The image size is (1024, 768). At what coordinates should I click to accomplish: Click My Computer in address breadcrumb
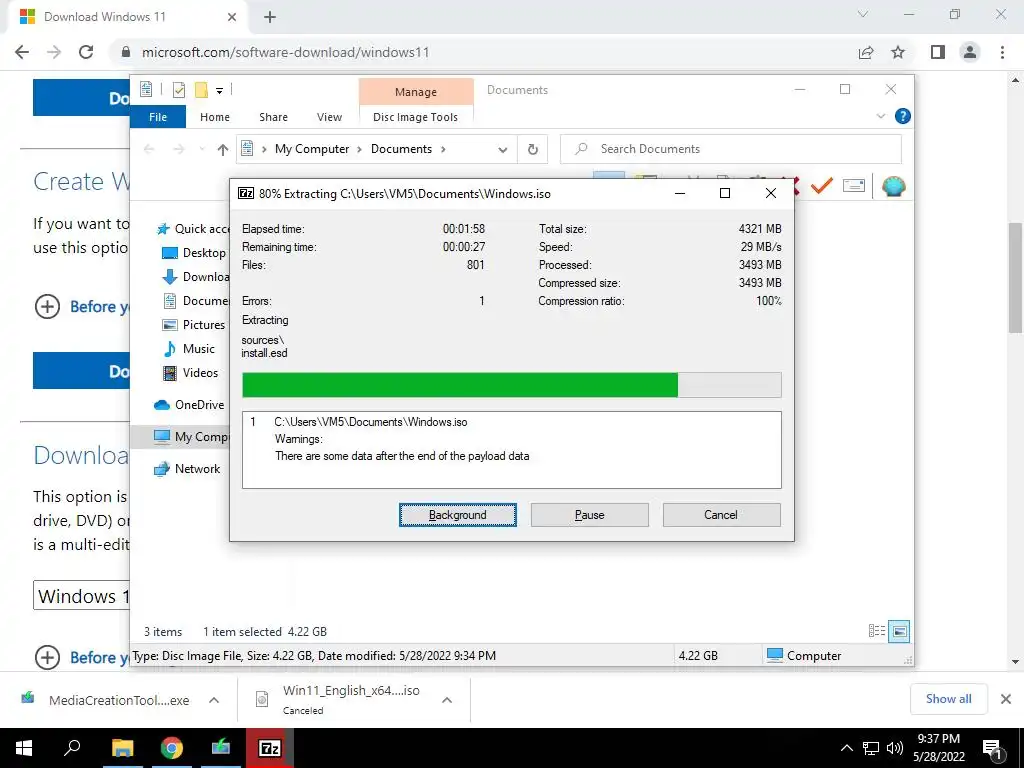point(312,149)
